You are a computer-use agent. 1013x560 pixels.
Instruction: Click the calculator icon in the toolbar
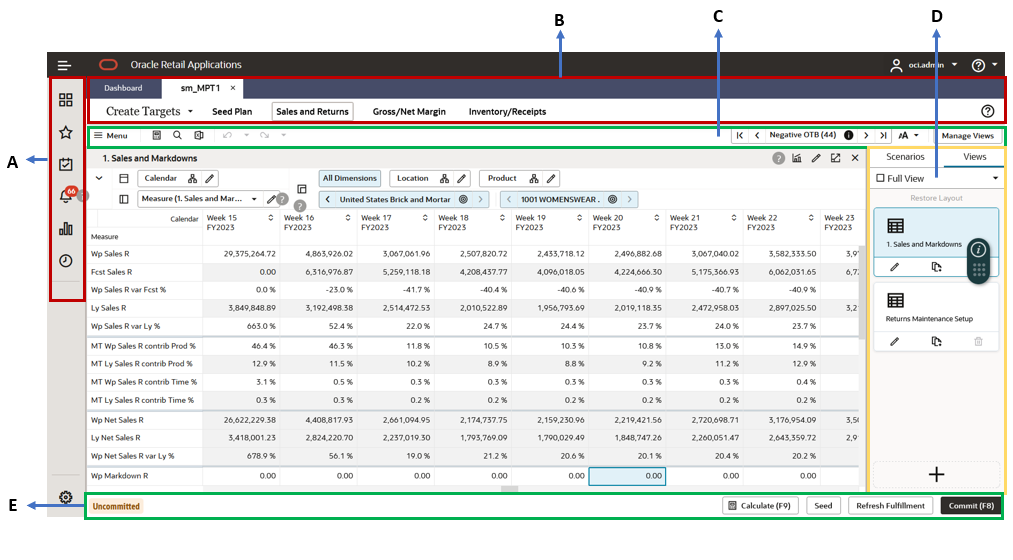[x=156, y=136]
